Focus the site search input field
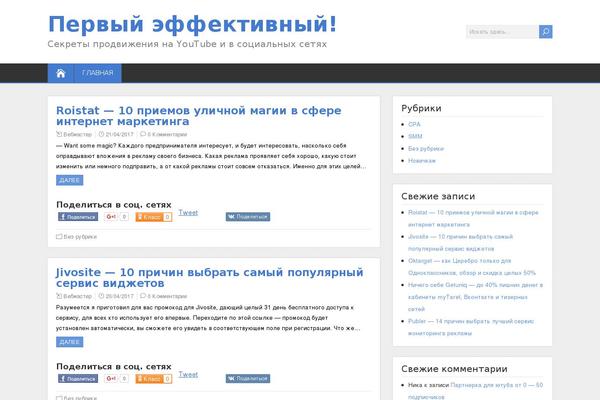Viewport: 600px width, 400px height. [x=502, y=32]
